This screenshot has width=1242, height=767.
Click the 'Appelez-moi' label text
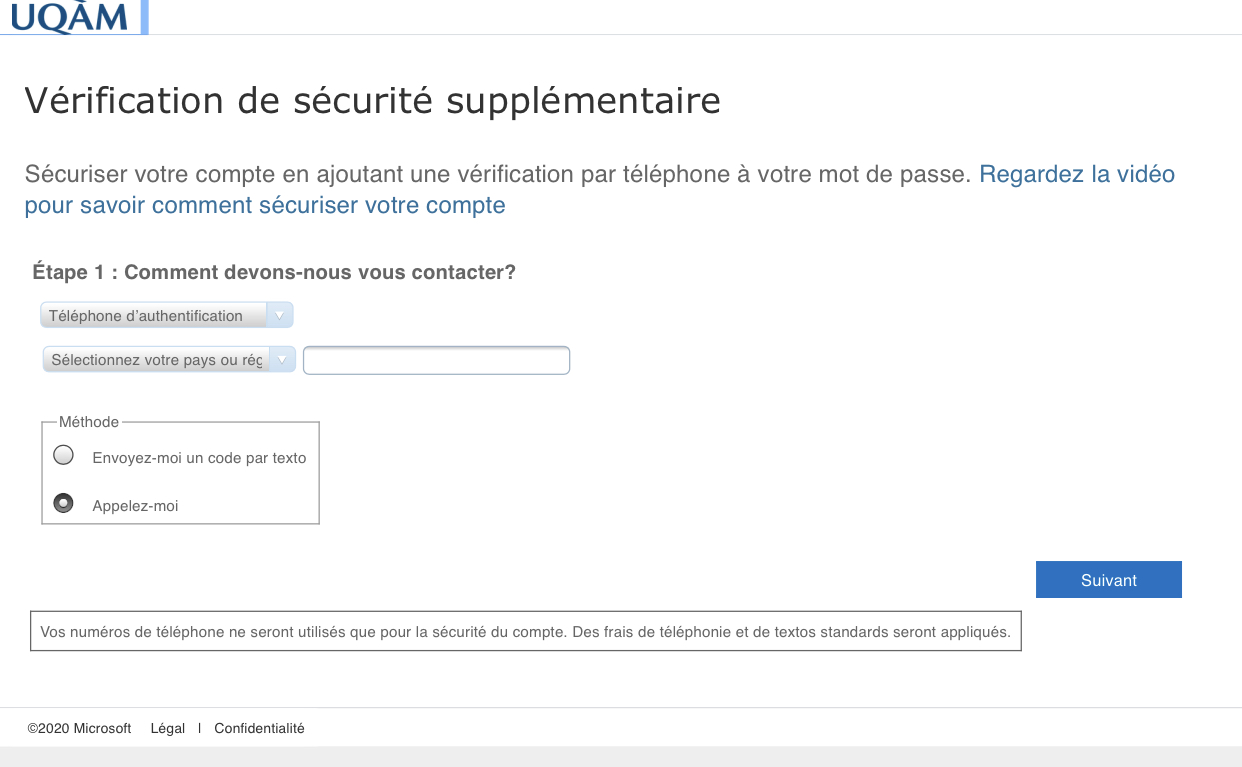[x=135, y=506]
